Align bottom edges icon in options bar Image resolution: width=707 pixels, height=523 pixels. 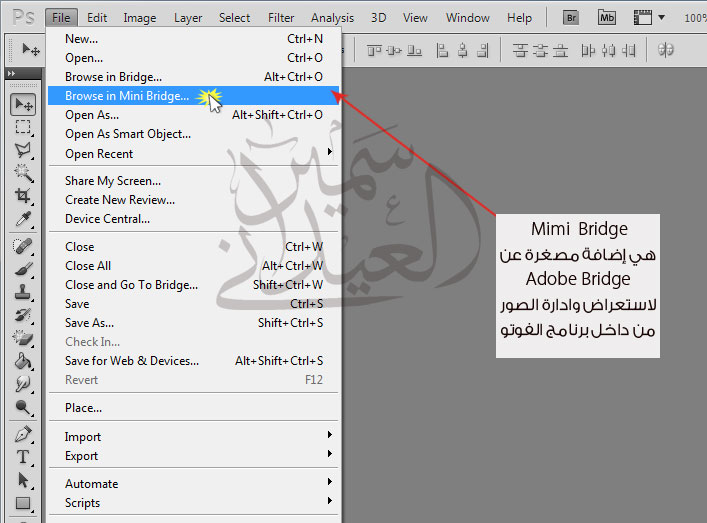coord(414,50)
